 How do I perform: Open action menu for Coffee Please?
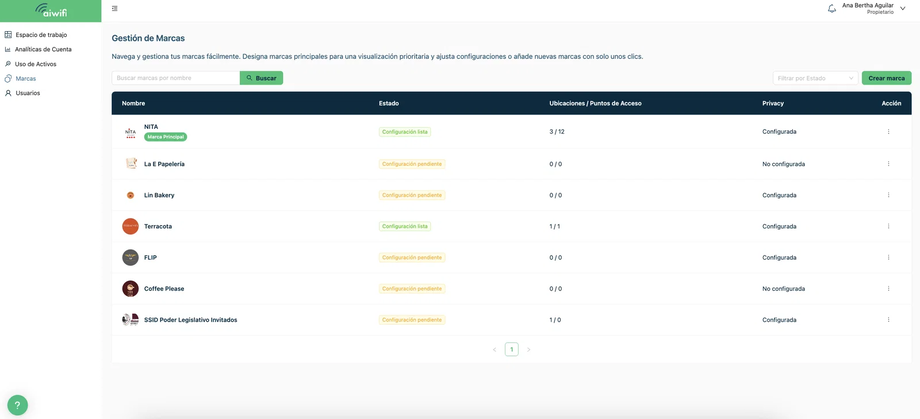click(x=888, y=289)
